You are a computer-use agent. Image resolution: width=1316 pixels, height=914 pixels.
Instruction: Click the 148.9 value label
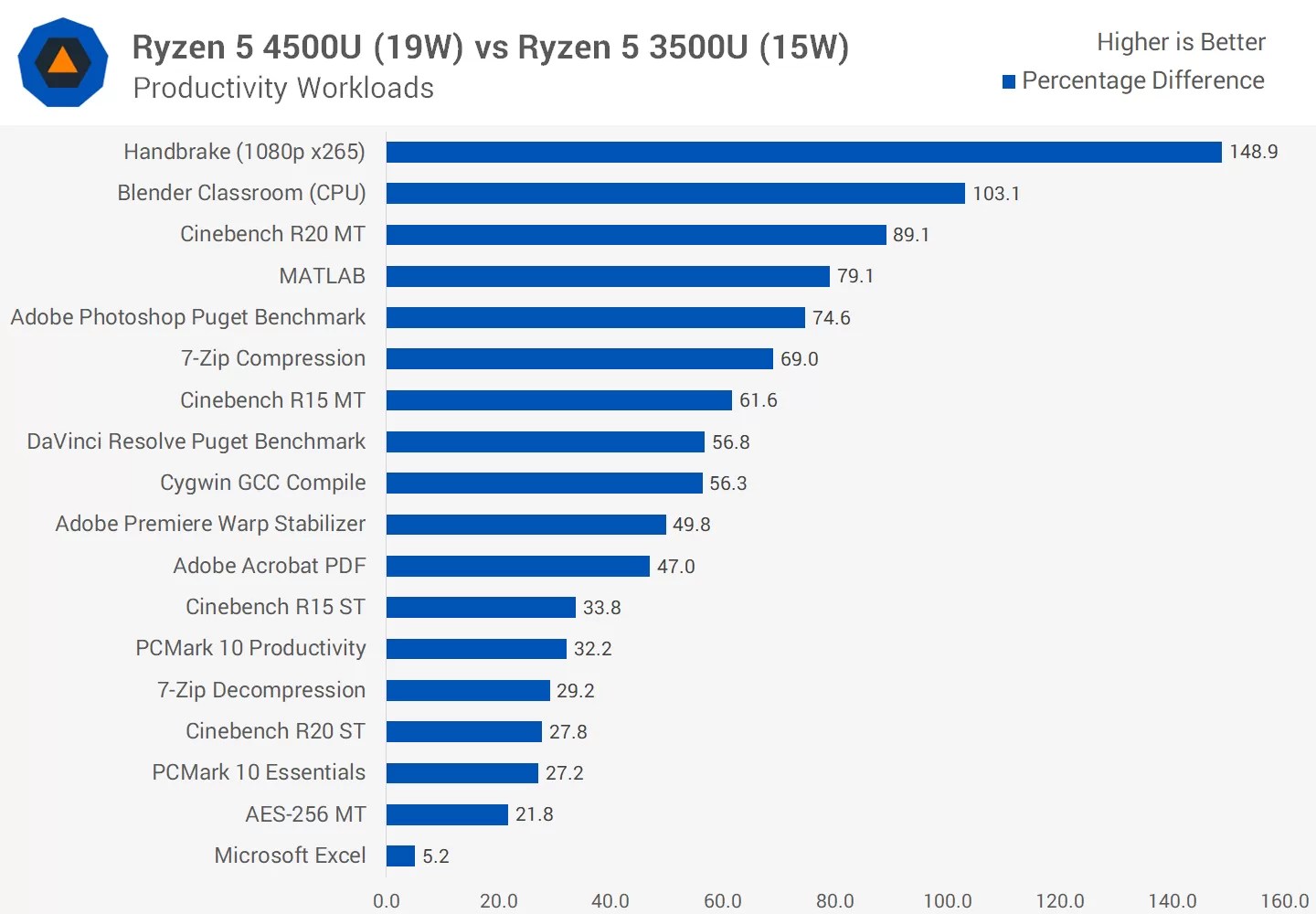[1249, 152]
